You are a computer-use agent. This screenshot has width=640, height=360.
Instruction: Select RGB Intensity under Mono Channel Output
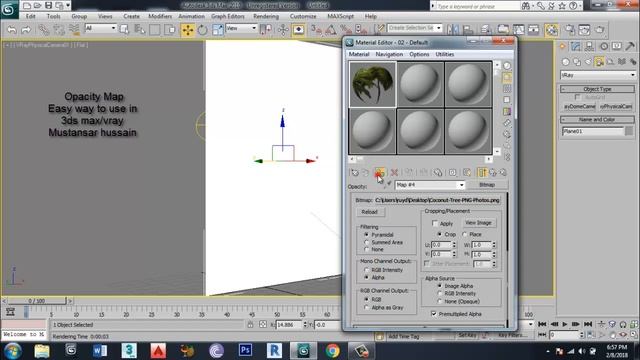pyautogui.click(x=367, y=270)
